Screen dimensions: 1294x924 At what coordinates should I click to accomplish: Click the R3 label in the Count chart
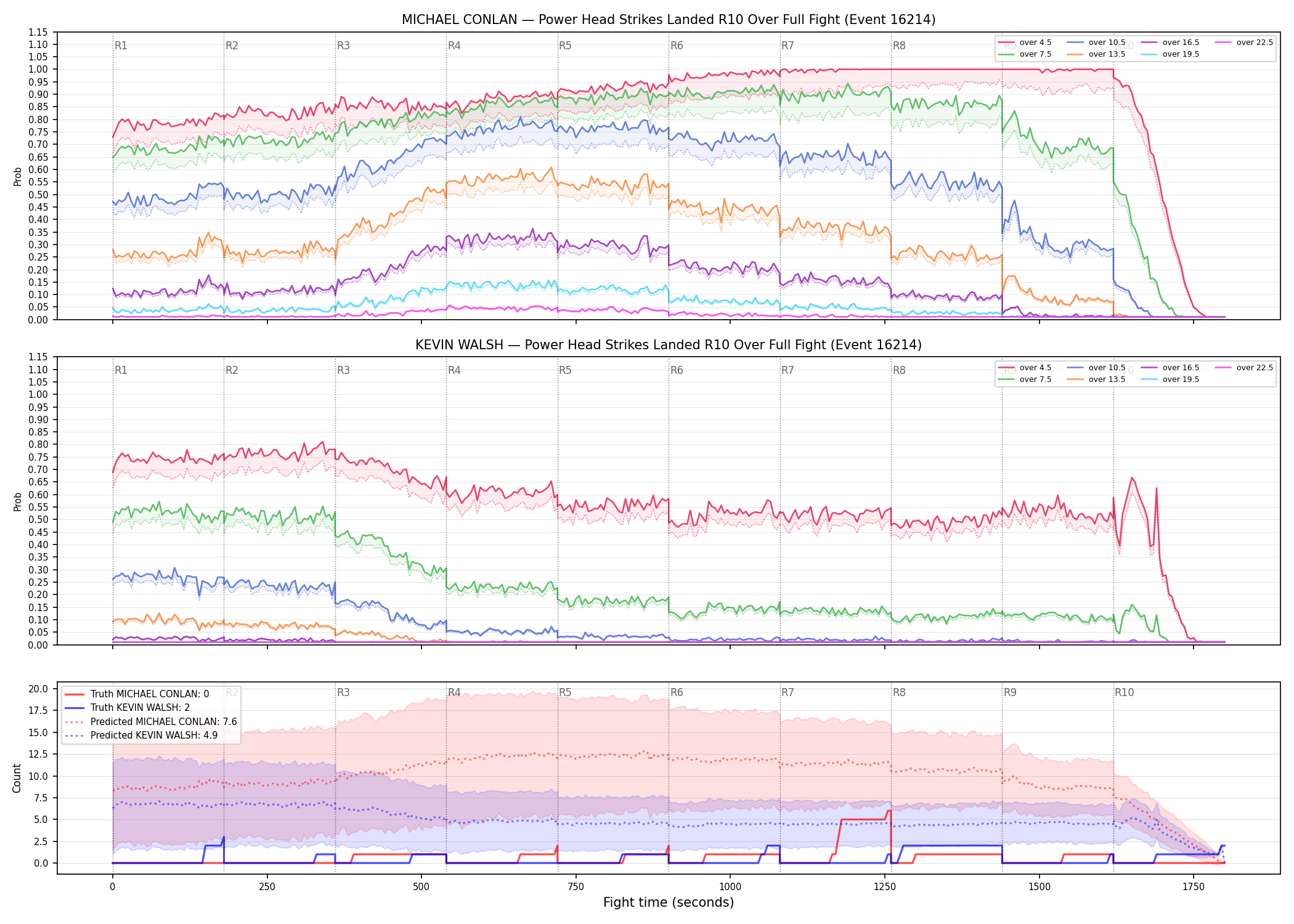343,692
